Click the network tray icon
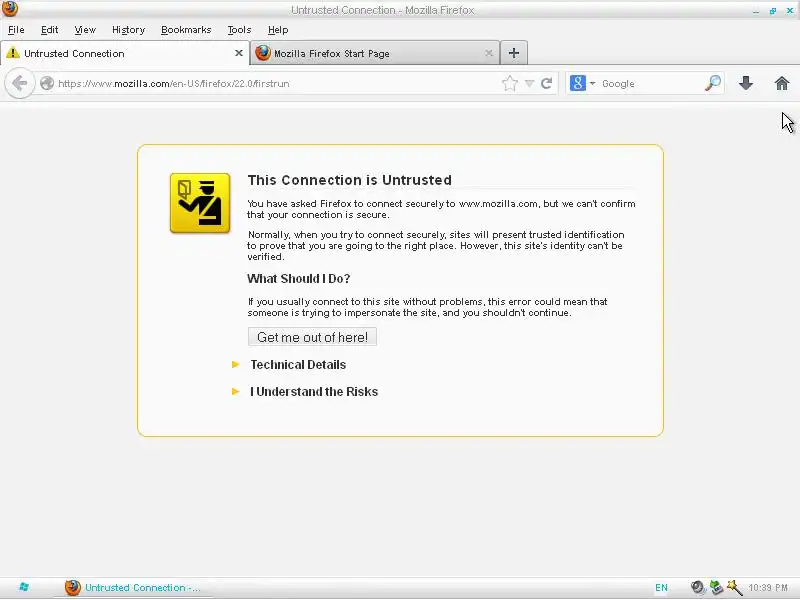The image size is (800, 600). coord(716,587)
